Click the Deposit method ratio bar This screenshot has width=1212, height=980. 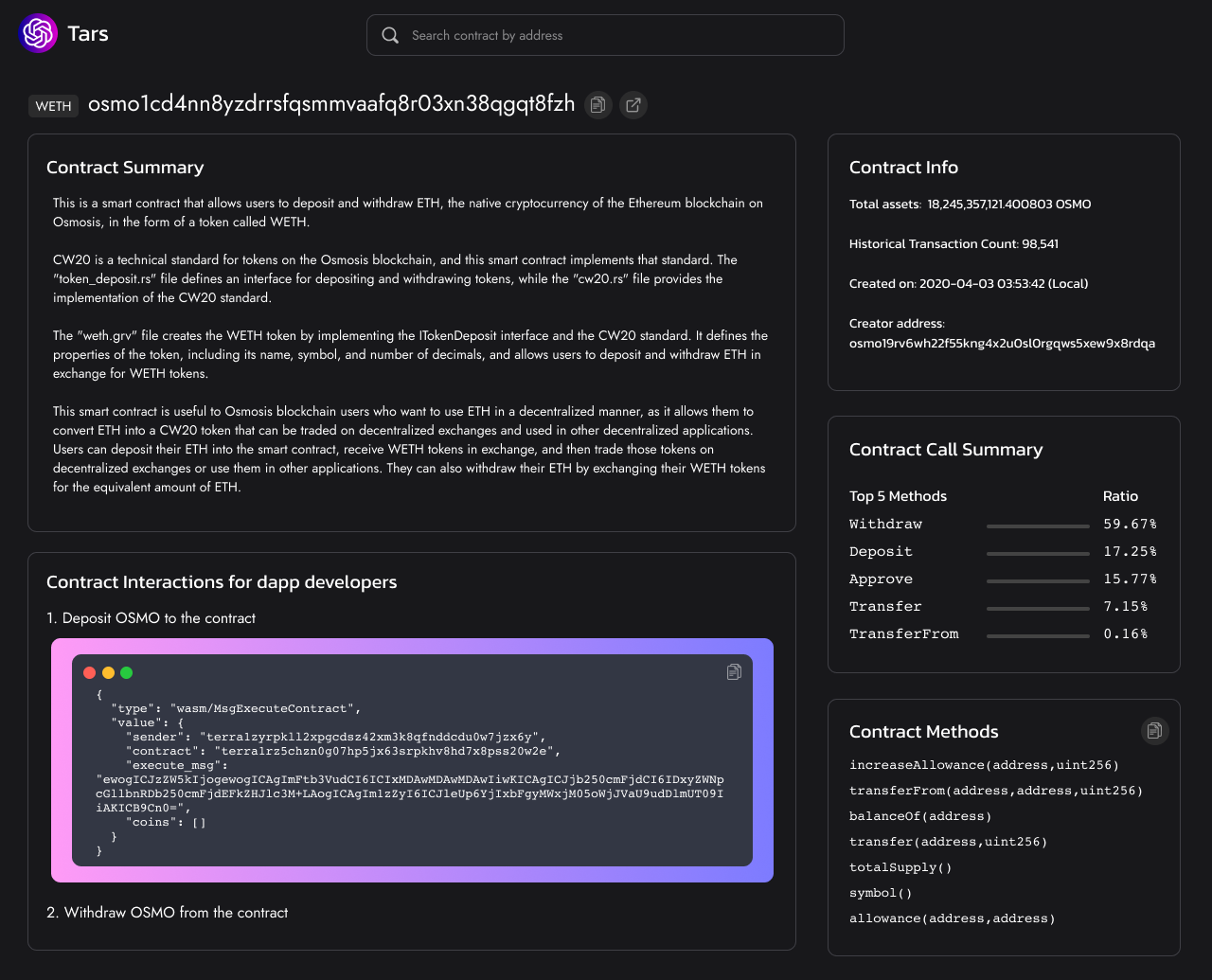point(1038,553)
